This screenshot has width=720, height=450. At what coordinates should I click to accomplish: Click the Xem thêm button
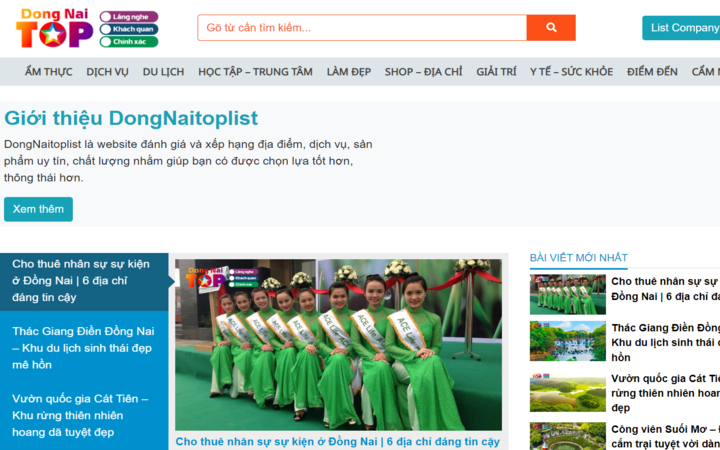[39, 209]
